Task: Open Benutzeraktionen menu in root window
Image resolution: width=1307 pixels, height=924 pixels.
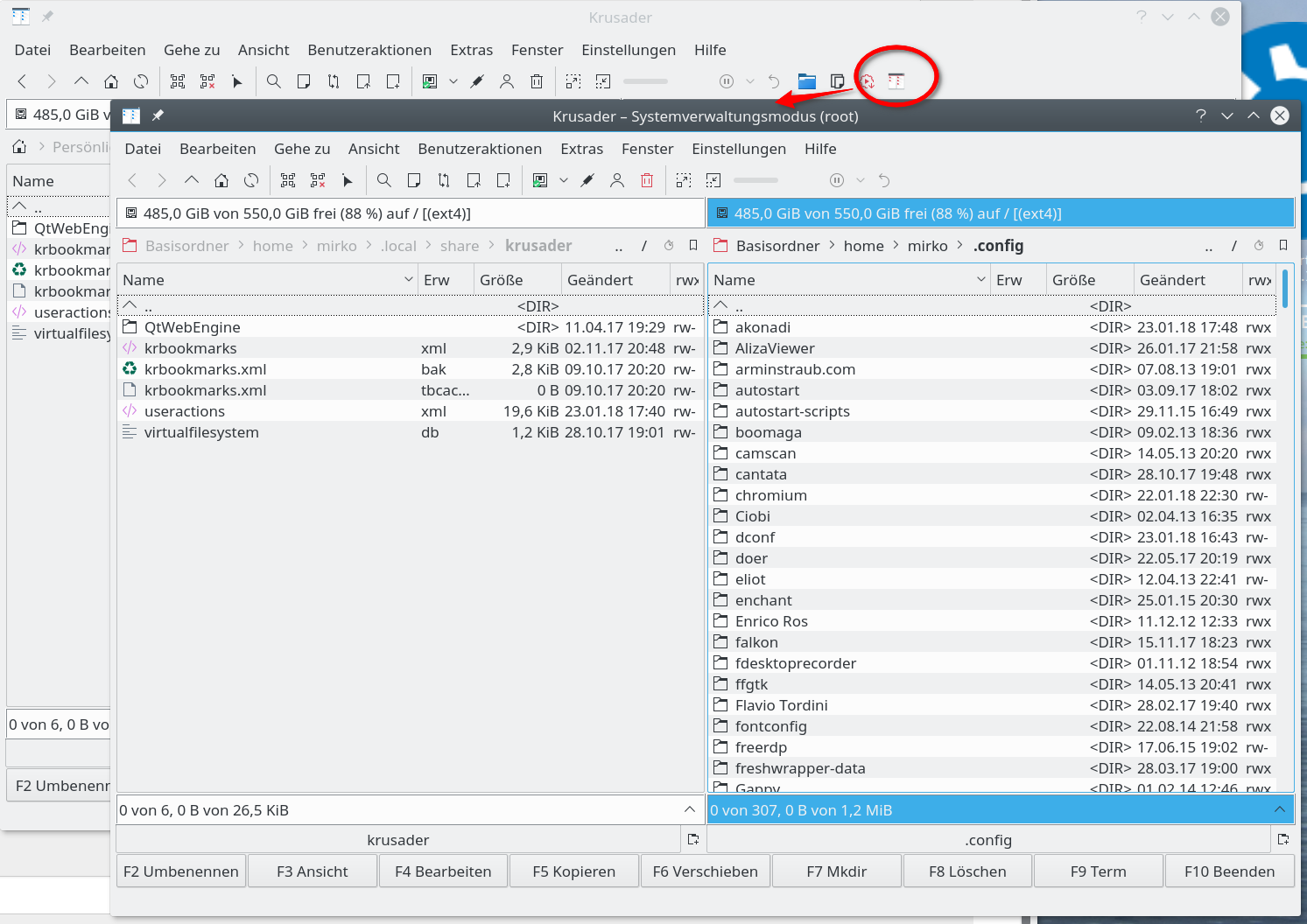Action: click(480, 149)
